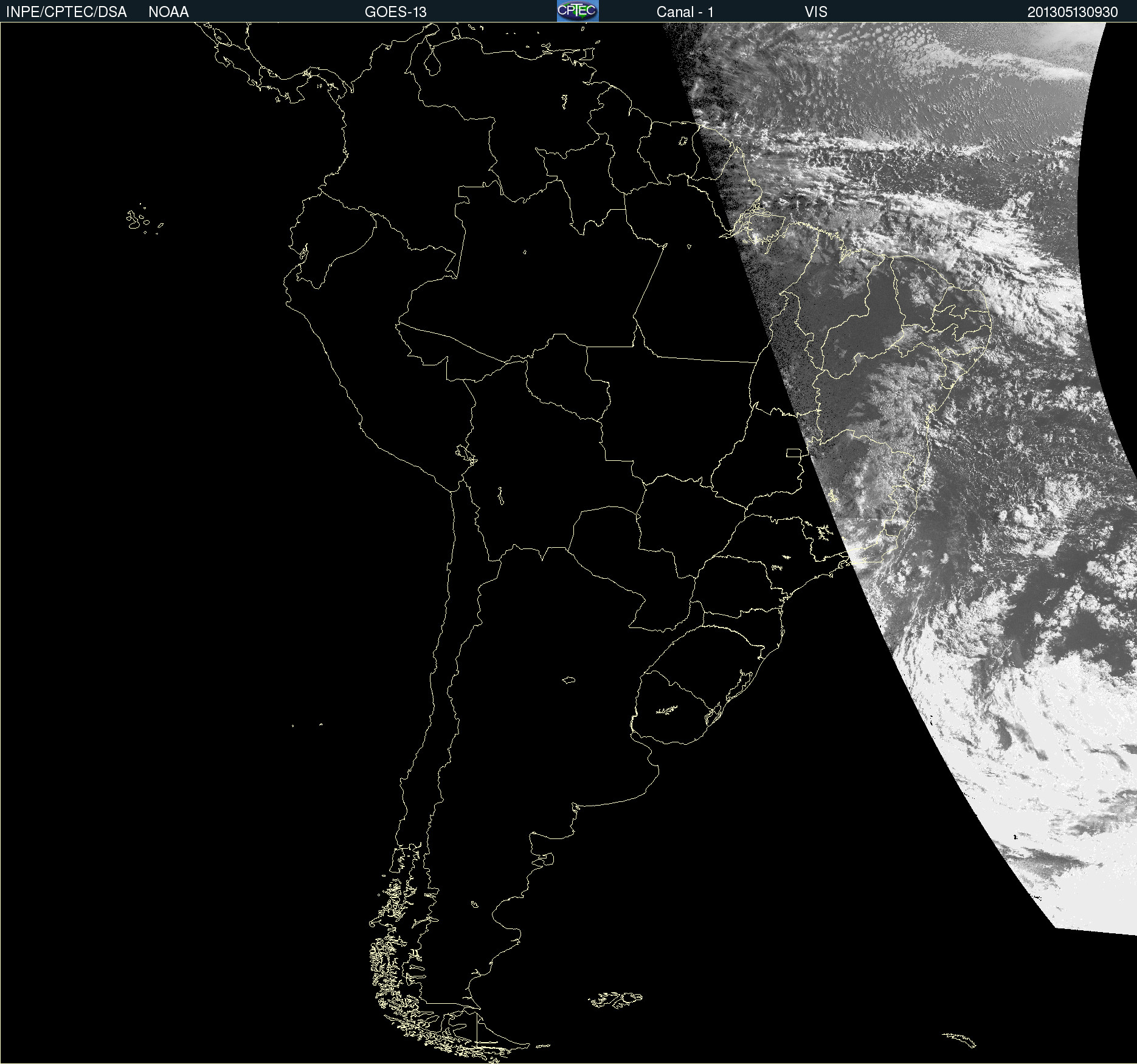Select the Canal - 1 label
1137x1064 pixels.
[685, 12]
